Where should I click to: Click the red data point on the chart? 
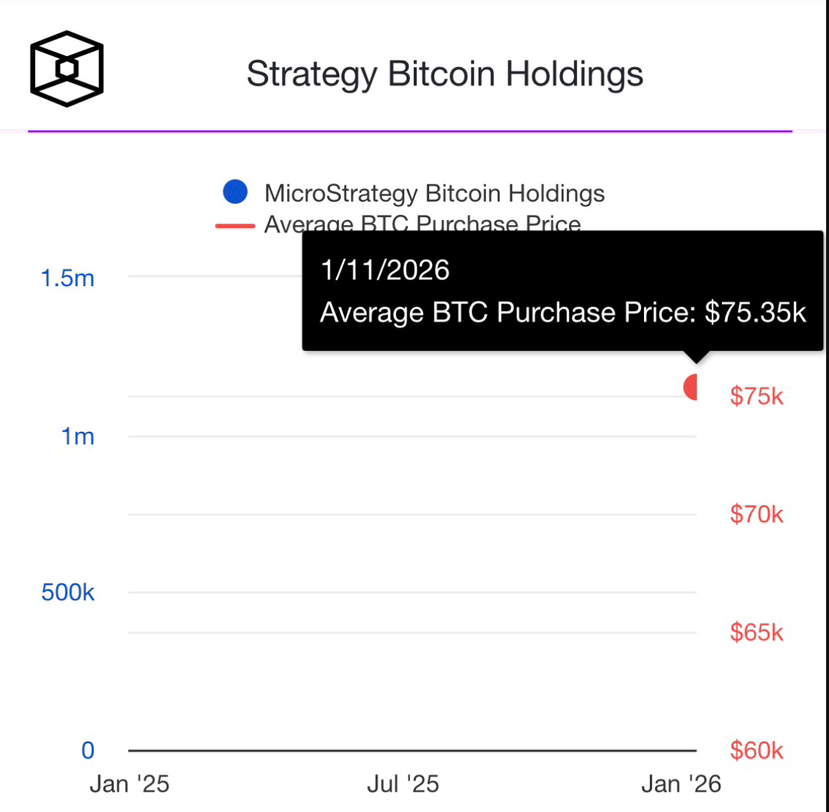[x=691, y=386]
